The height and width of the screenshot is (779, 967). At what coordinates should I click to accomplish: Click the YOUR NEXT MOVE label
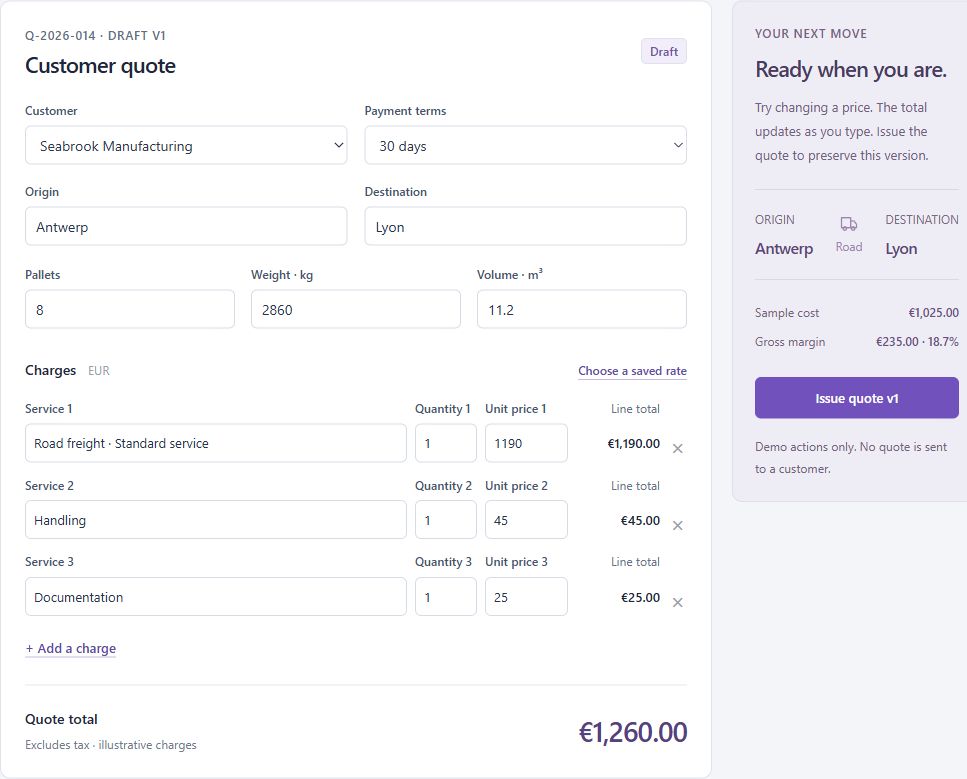pos(811,34)
